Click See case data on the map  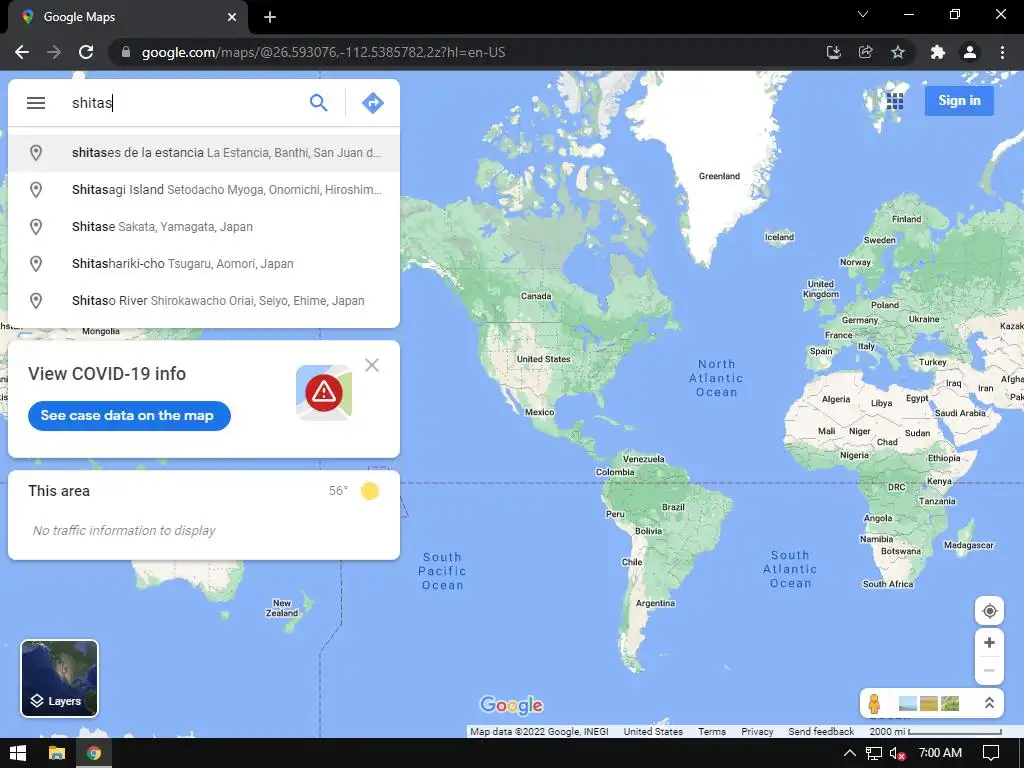(x=129, y=416)
